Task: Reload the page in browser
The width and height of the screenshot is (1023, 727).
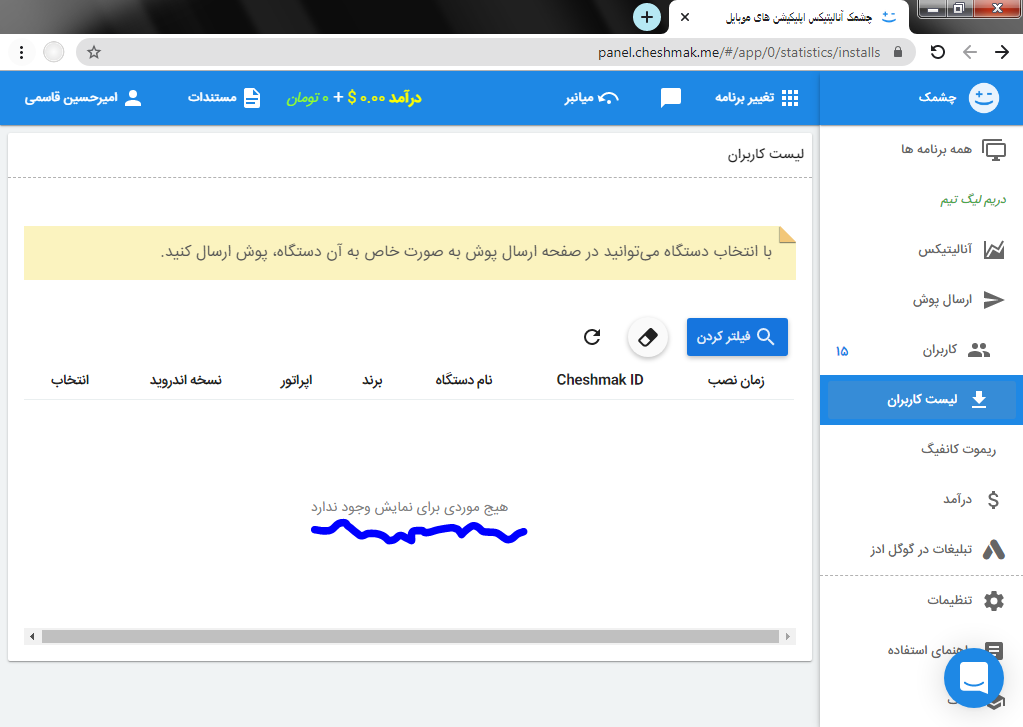Action: click(x=937, y=52)
